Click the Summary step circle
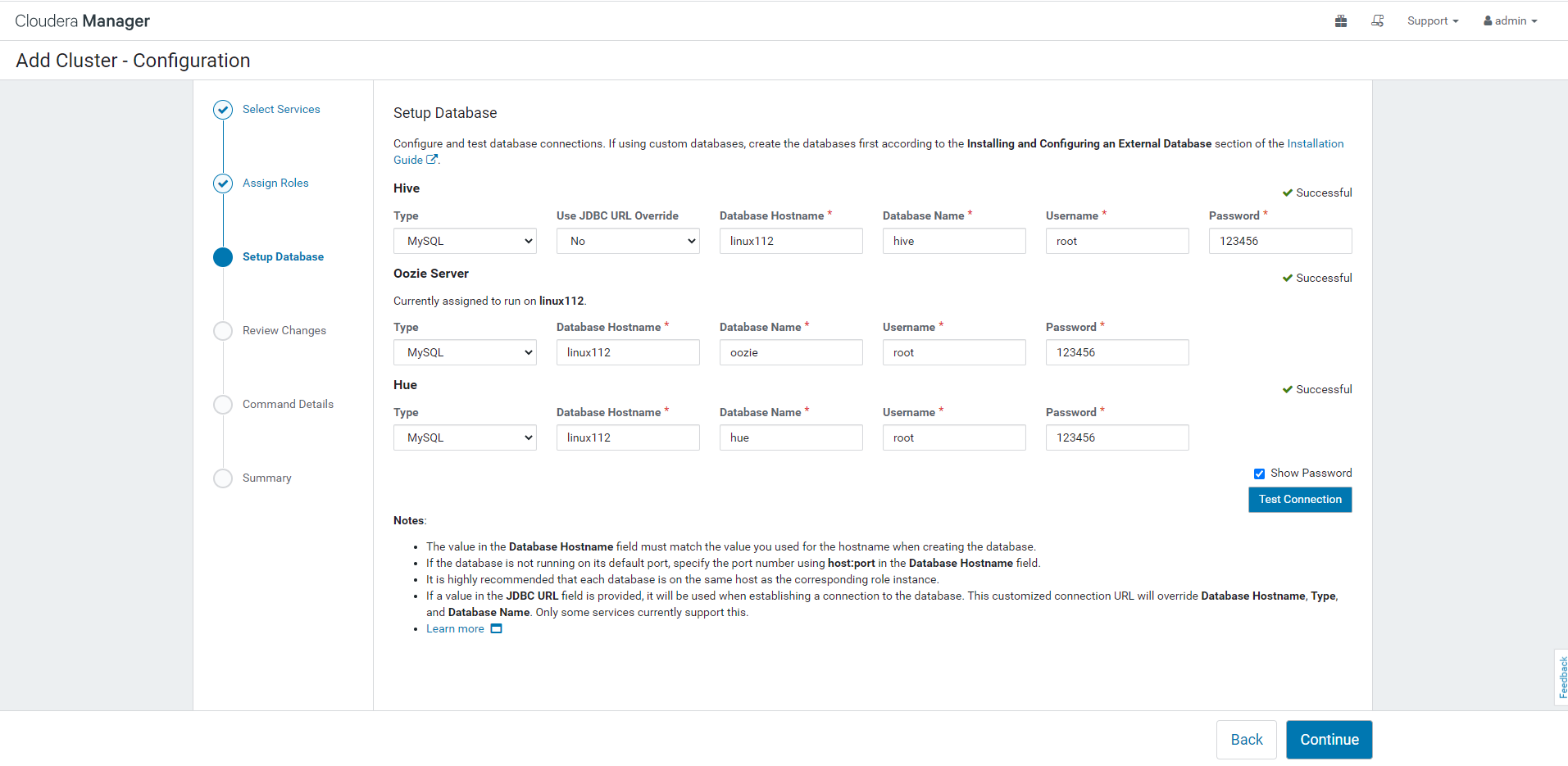Viewport: 1568px width, 766px height. (223, 478)
